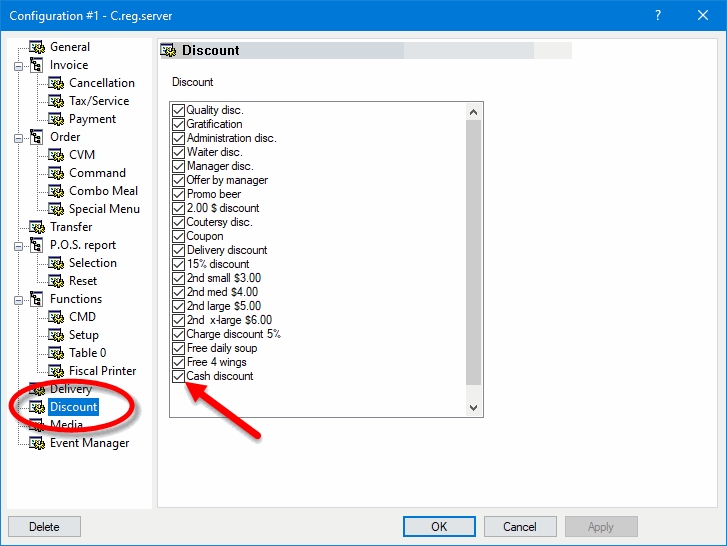The image size is (727, 546).
Task: Open the Payment tree item
Action: [92, 119]
